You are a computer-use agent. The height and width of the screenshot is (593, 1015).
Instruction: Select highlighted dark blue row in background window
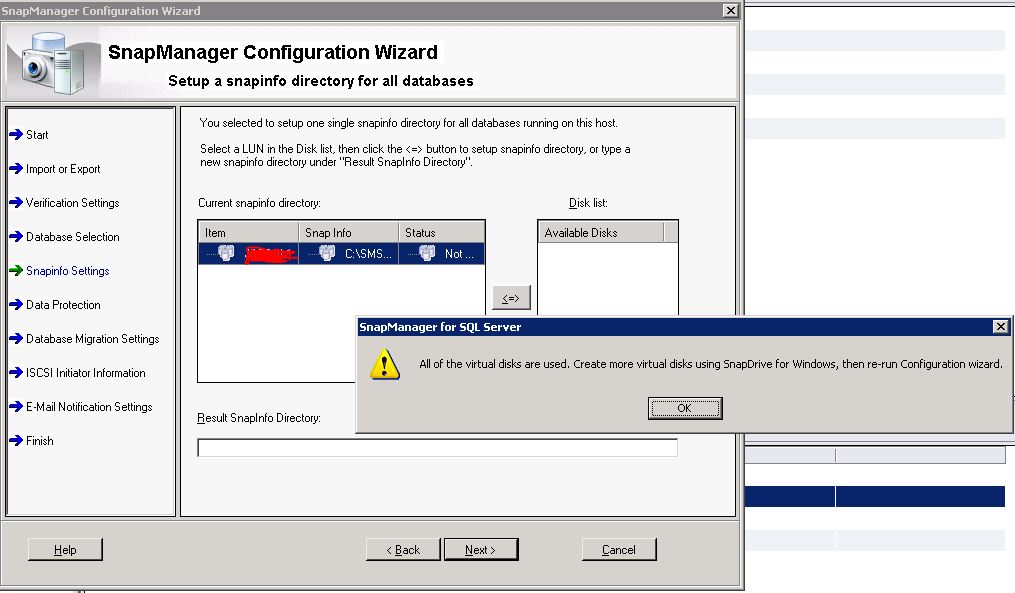(875, 497)
